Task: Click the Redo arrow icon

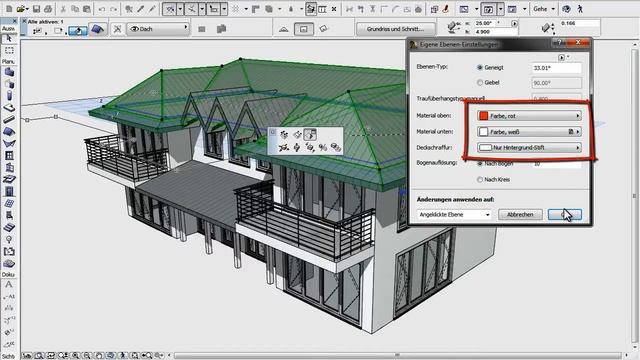Action: (114, 9)
